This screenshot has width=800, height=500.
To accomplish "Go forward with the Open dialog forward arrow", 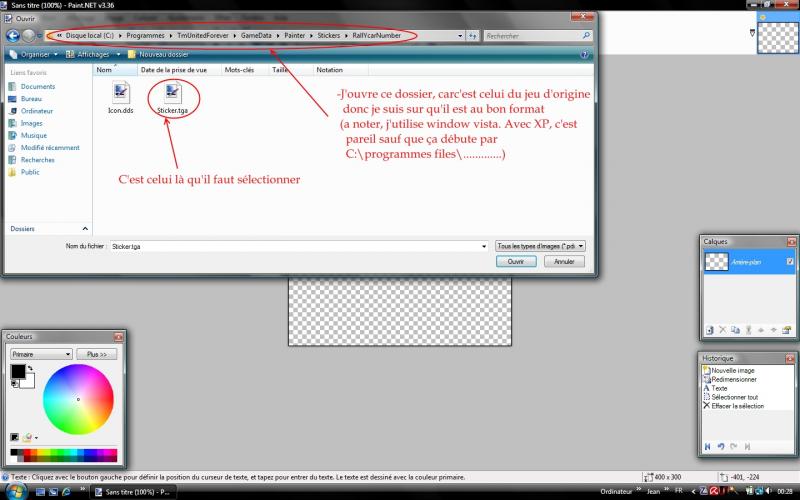I will click(29, 36).
